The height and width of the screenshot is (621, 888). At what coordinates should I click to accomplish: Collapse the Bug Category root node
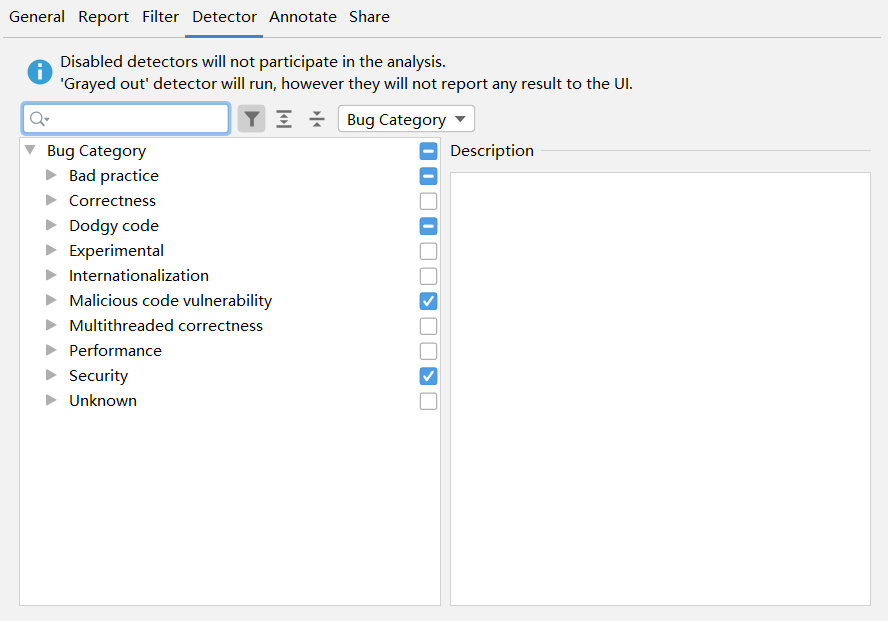[x=30, y=151]
